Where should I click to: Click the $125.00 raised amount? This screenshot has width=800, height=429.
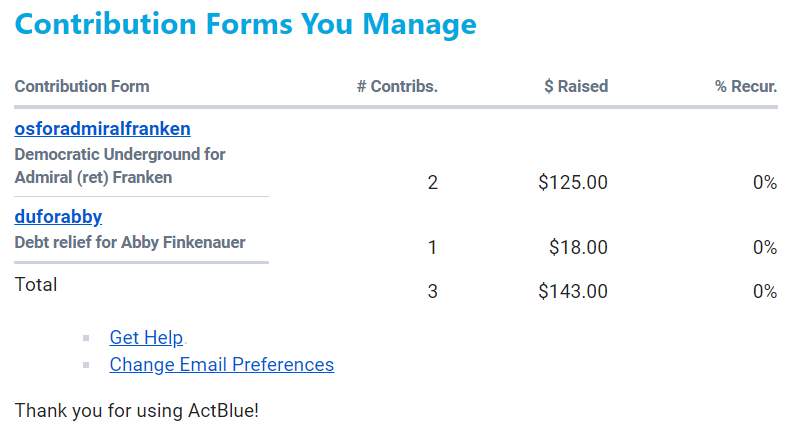[x=572, y=182]
